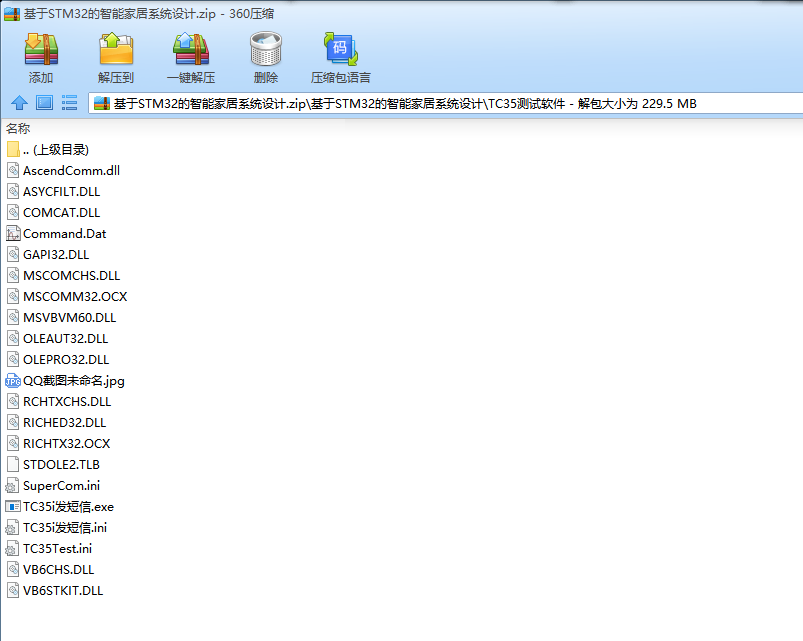Click the folder icon of 上级目录 entry

(13, 149)
